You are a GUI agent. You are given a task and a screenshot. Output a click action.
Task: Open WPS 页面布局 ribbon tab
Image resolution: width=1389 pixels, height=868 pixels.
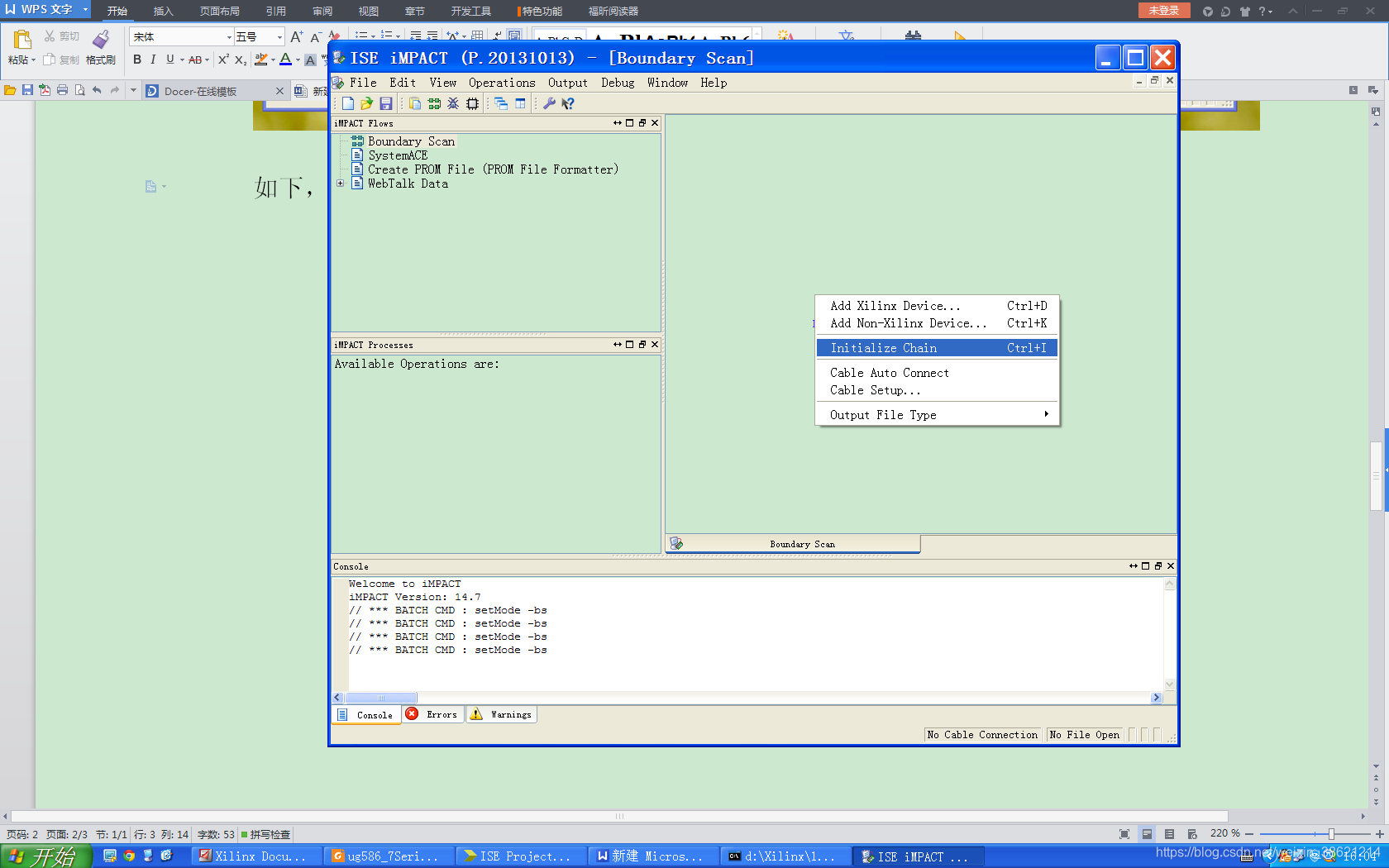219,12
